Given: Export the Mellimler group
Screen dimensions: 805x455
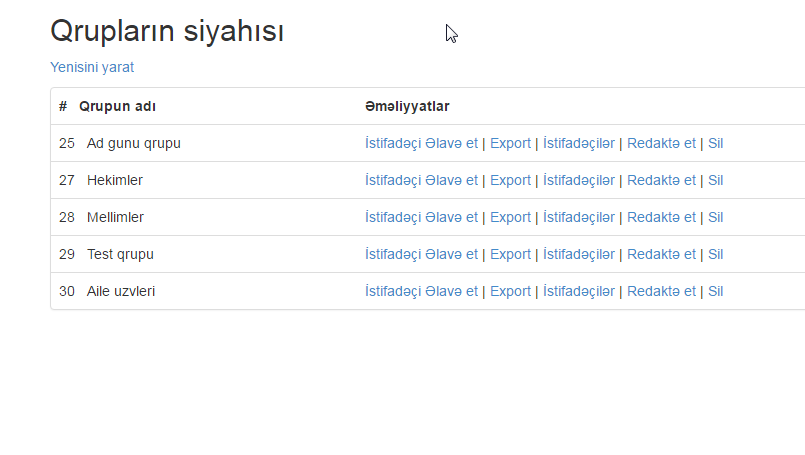Looking at the screenshot, I should [510, 217].
